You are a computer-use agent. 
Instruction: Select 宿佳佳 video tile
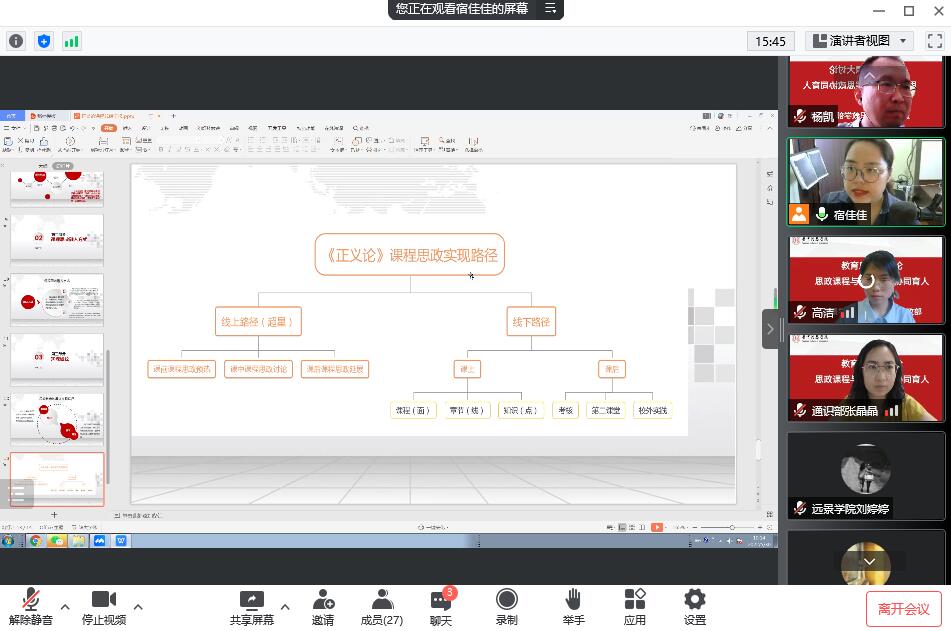[865, 182]
